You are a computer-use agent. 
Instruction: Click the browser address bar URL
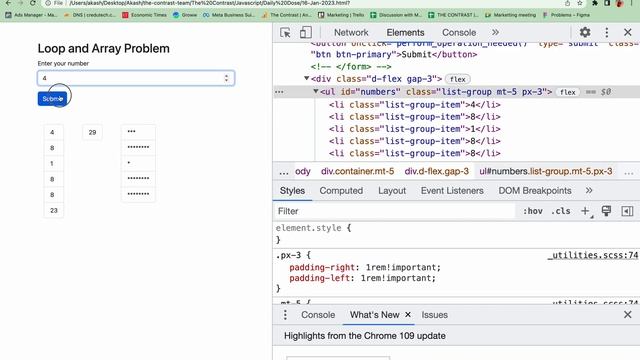point(209,3)
